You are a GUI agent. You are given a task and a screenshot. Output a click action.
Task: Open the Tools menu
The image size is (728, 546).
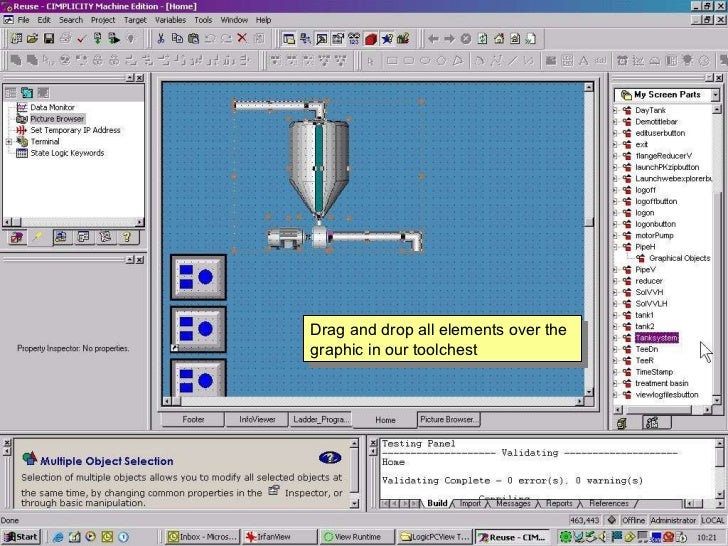point(203,20)
